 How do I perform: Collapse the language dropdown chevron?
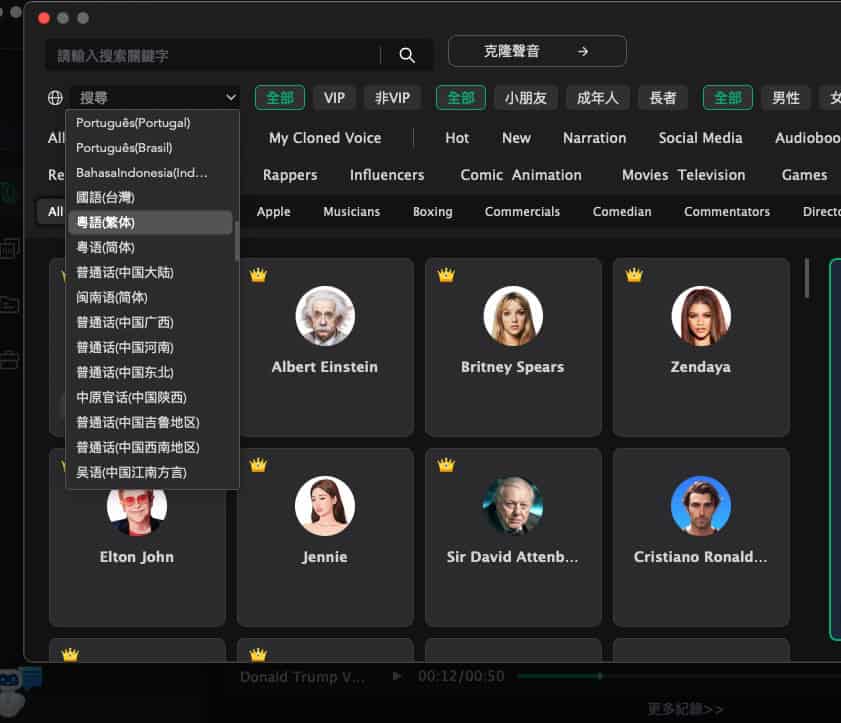231,98
